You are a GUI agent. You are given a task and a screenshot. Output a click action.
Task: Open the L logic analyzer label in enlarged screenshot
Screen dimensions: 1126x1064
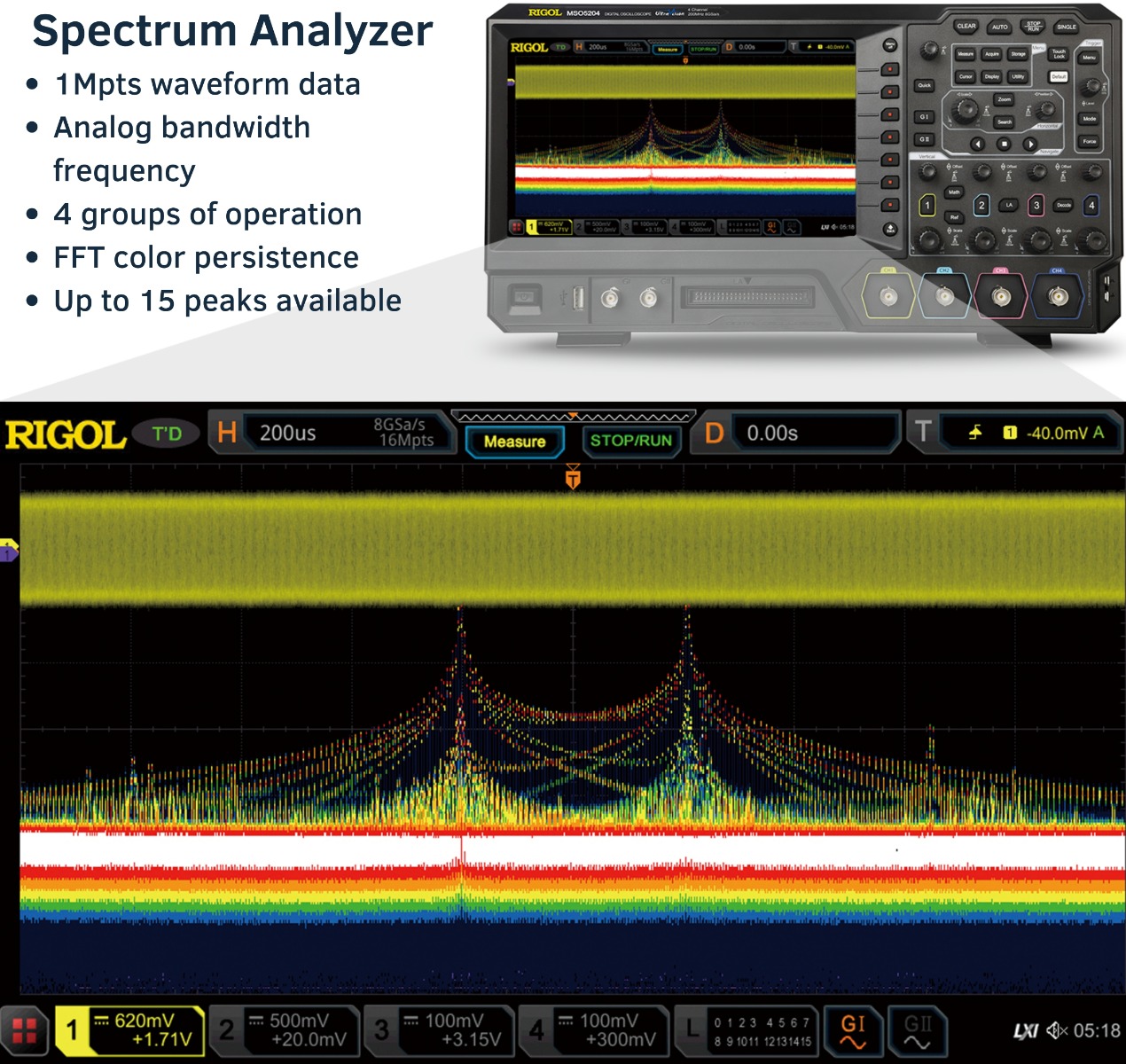[747, 1031]
